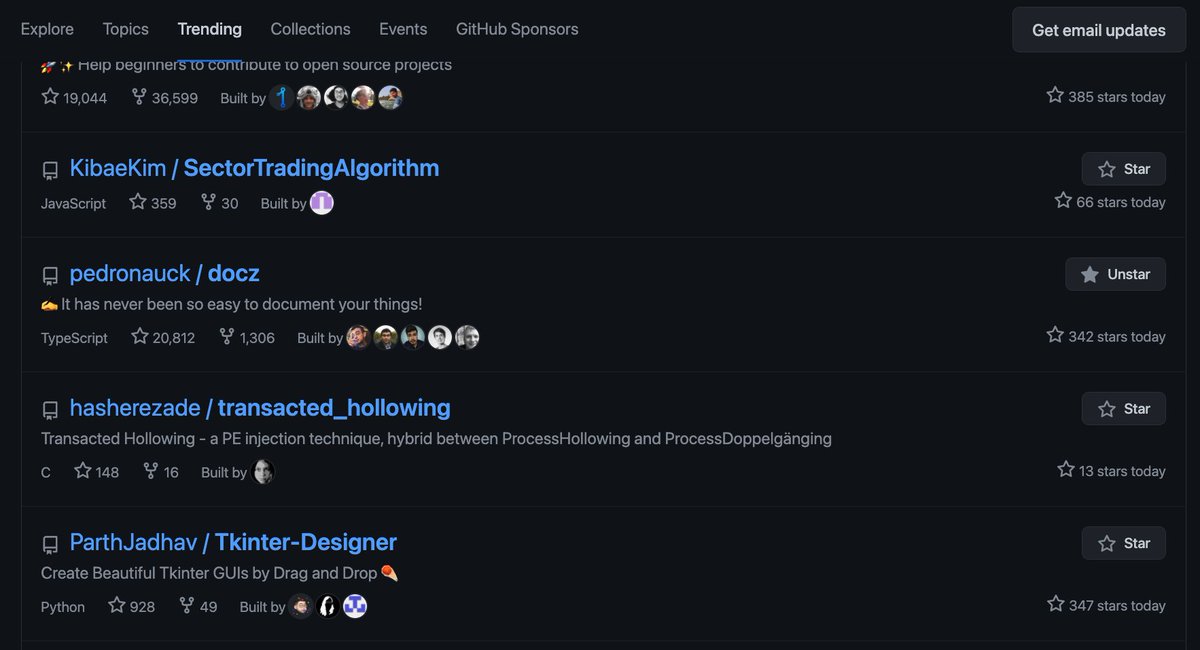
Task: Click the repository icon beside KibaeKim/SectorTradingAlgorithm
Action: 50,169
